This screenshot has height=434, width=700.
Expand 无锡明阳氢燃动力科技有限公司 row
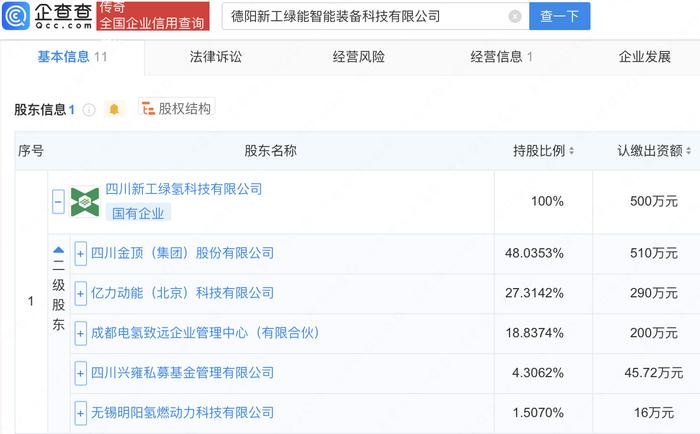point(80,413)
